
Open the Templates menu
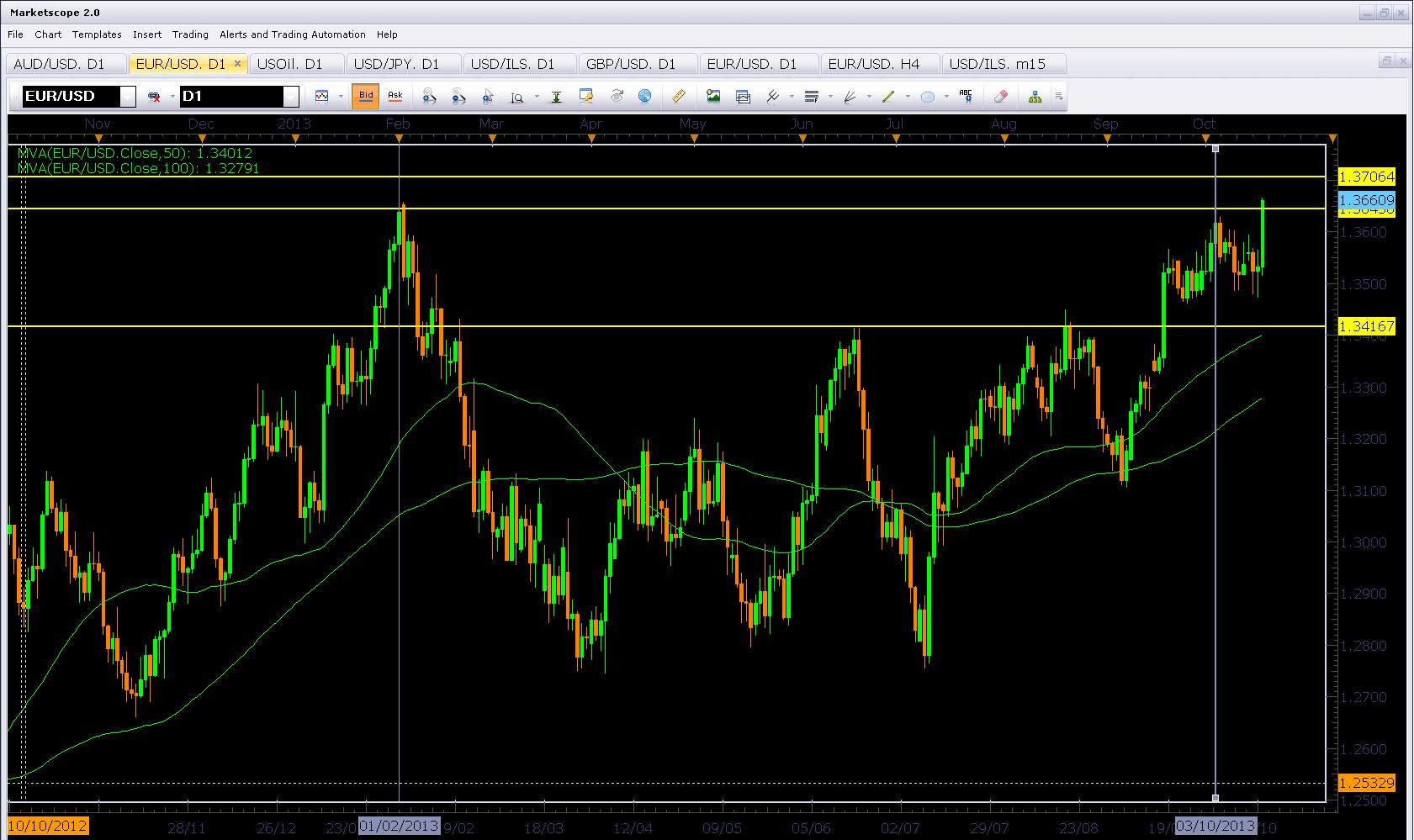click(97, 34)
